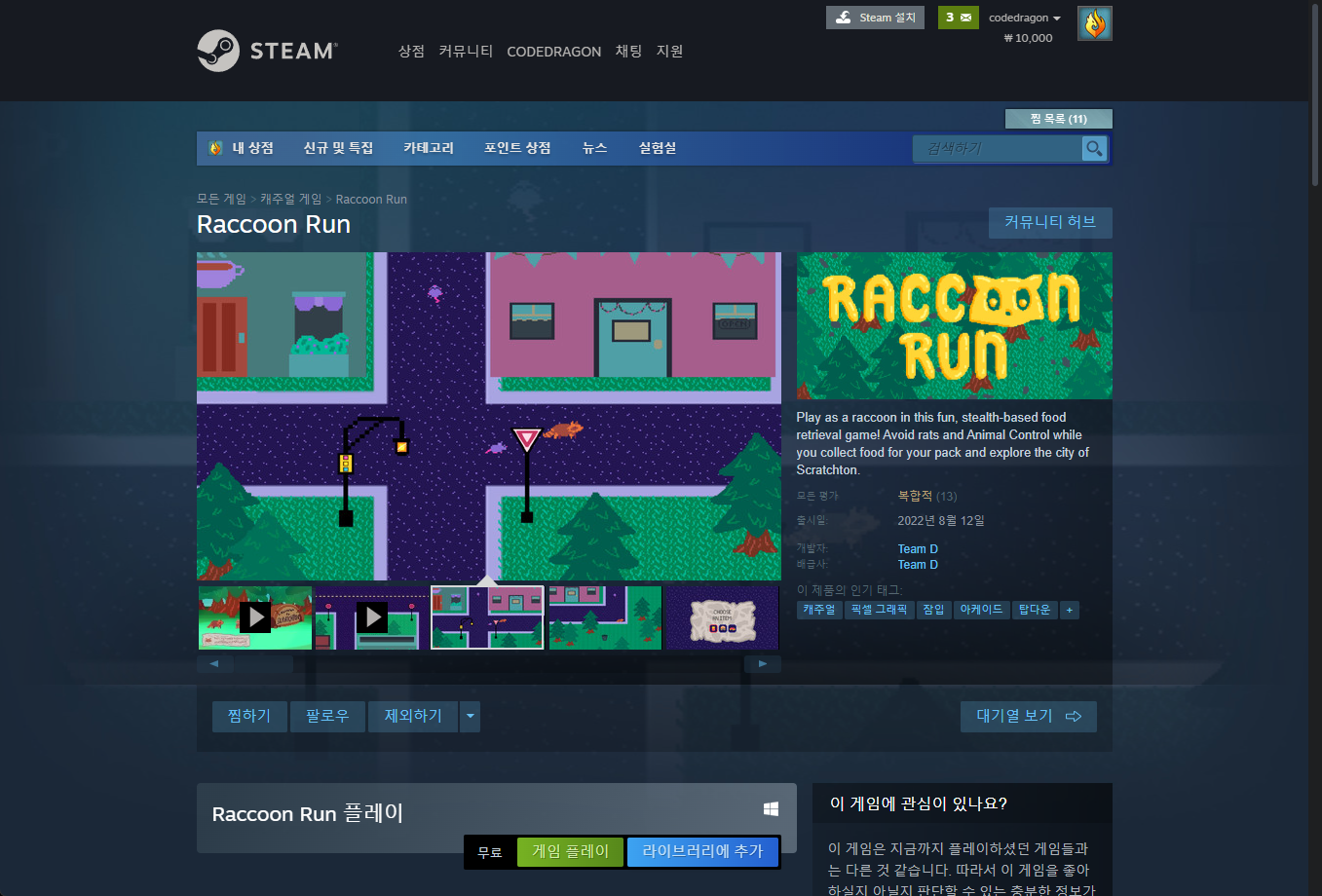Select the 잠입 tag

coord(933,610)
